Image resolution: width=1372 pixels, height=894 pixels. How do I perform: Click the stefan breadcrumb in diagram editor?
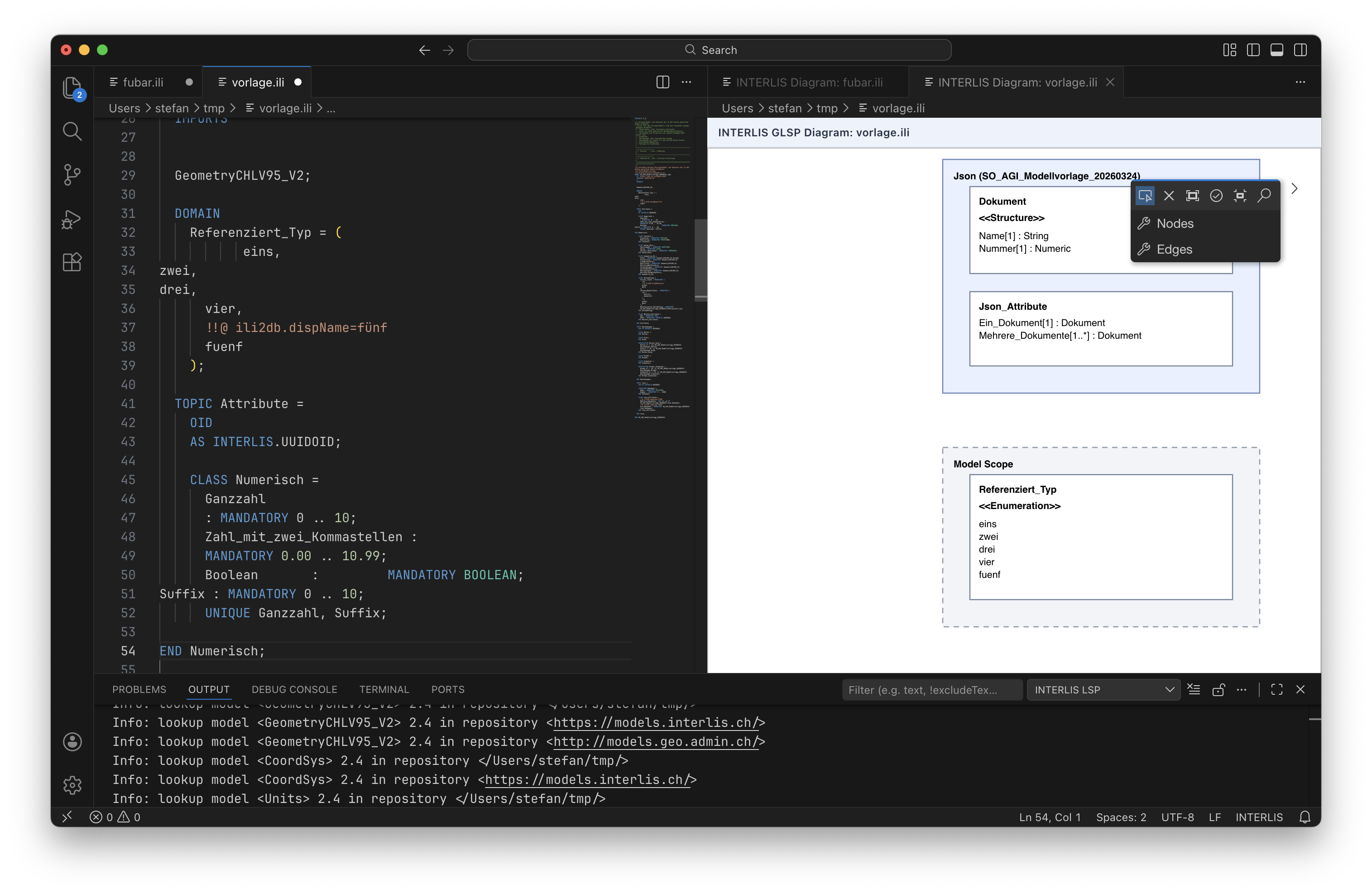785,108
